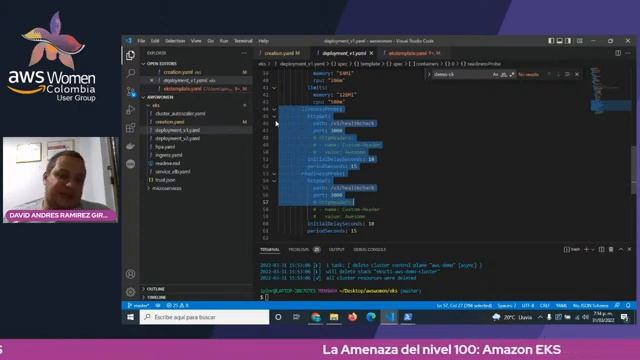Open the Source Control view
This screenshot has width=640, height=360.
(131, 91)
